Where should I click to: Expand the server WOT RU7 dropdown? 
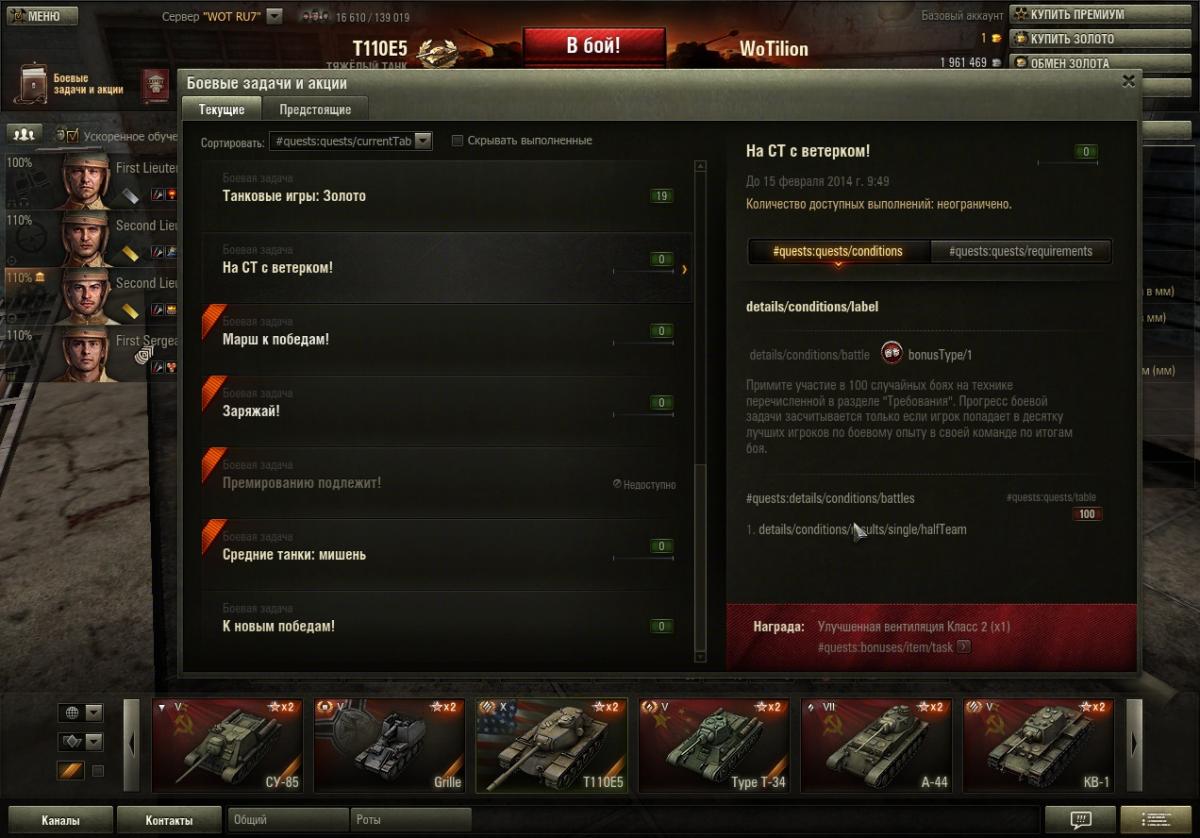click(275, 17)
